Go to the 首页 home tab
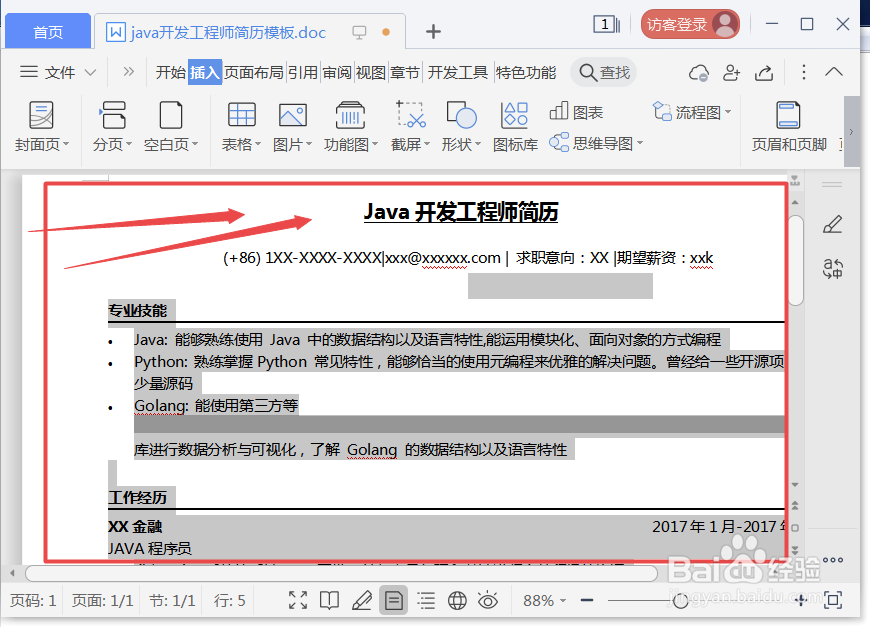The height and width of the screenshot is (627, 870). coord(48,31)
